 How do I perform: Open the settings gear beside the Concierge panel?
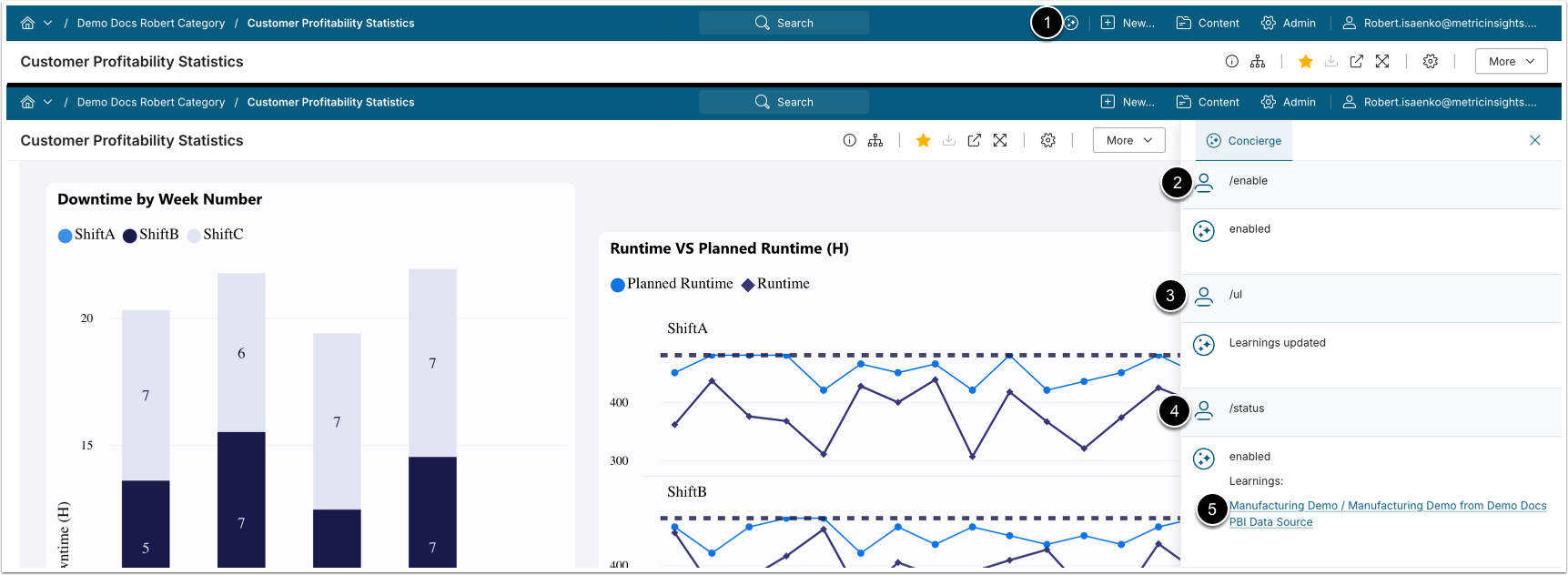(1047, 140)
